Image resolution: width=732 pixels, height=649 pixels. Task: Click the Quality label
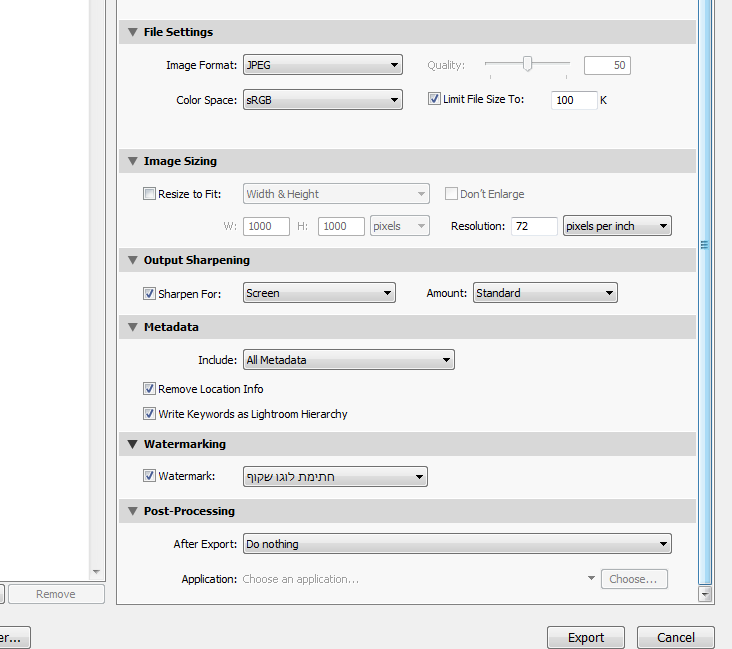tap(446, 65)
